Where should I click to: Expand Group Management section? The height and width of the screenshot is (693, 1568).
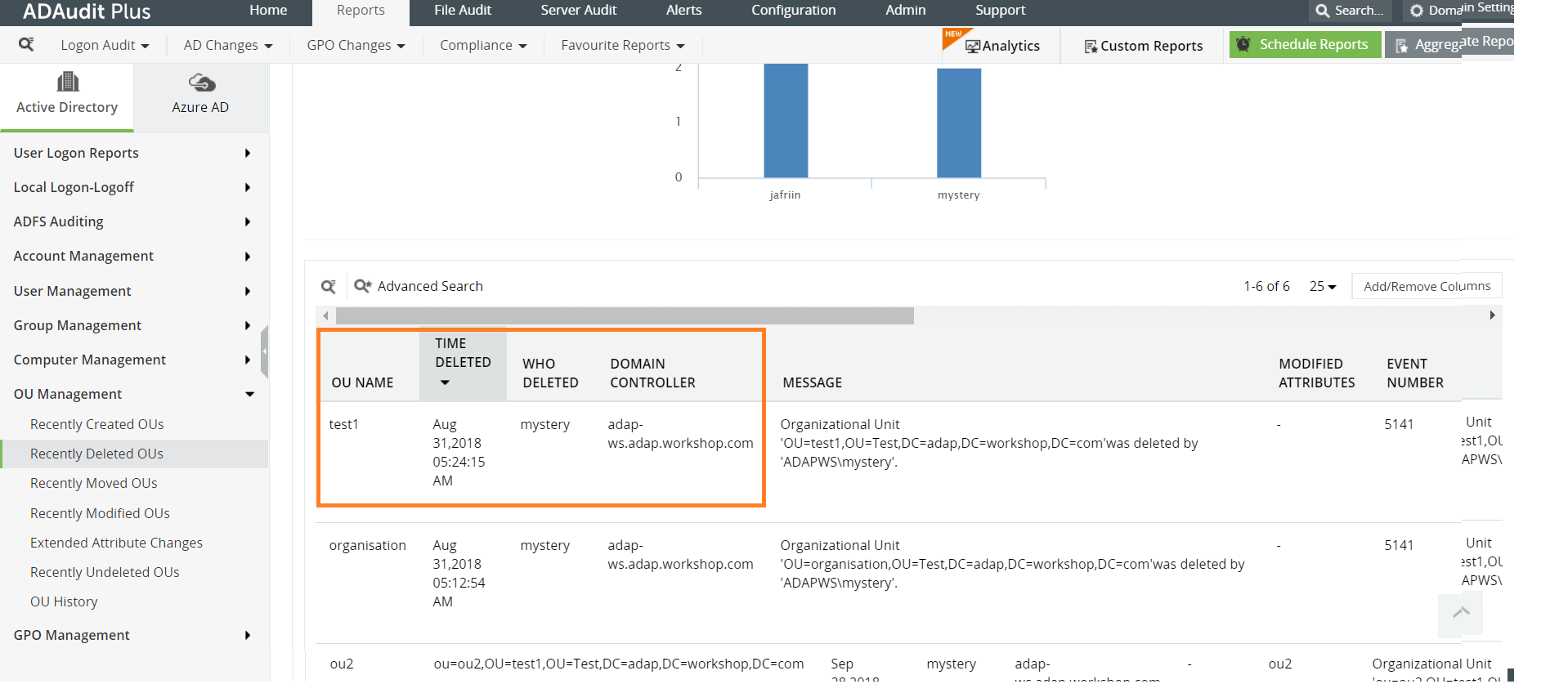(x=134, y=325)
